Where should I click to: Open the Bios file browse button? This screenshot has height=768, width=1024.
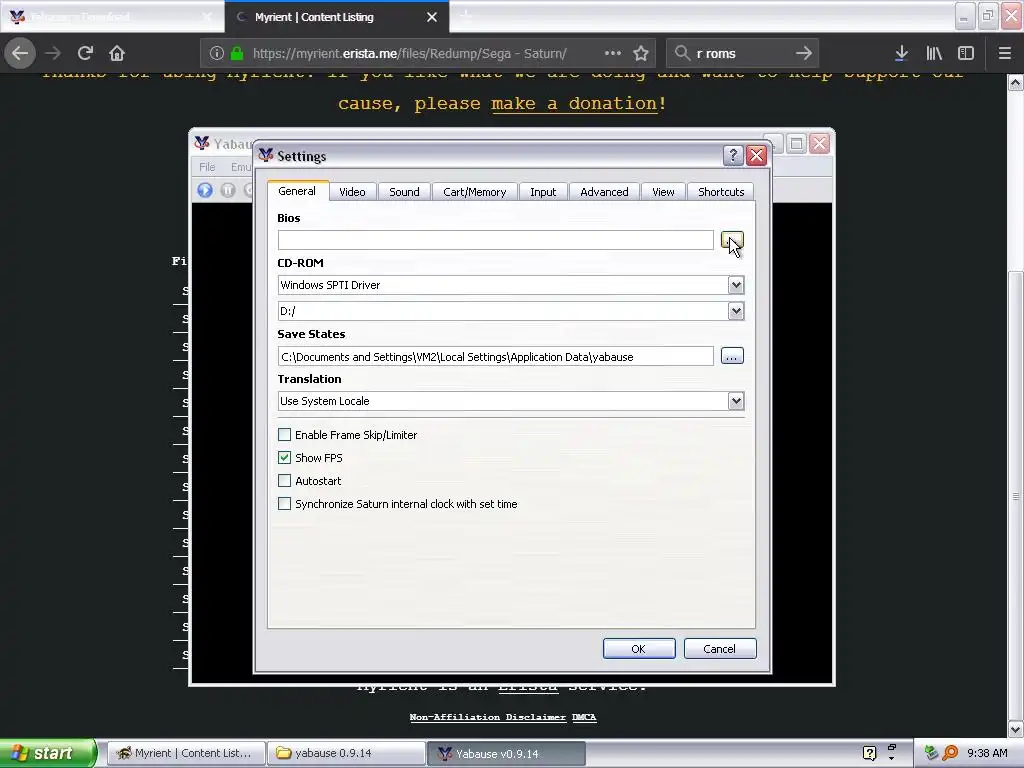click(x=731, y=240)
